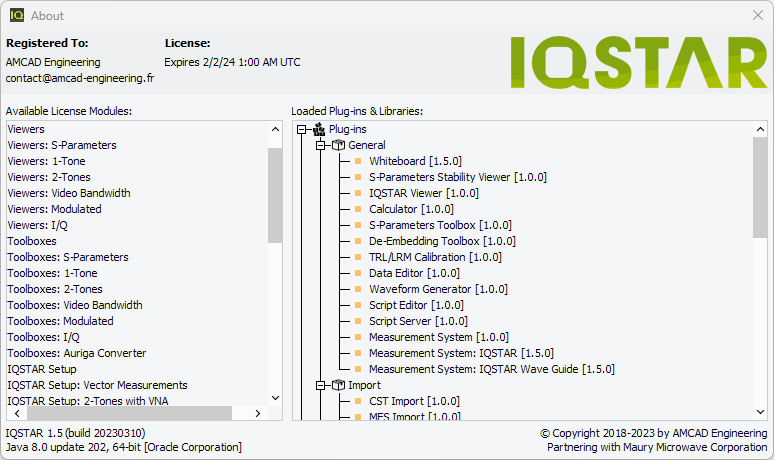Click orange icon beside Measurement System: IQSTAR [1.5.0]
Screen dimensions: 774x460
358,353
